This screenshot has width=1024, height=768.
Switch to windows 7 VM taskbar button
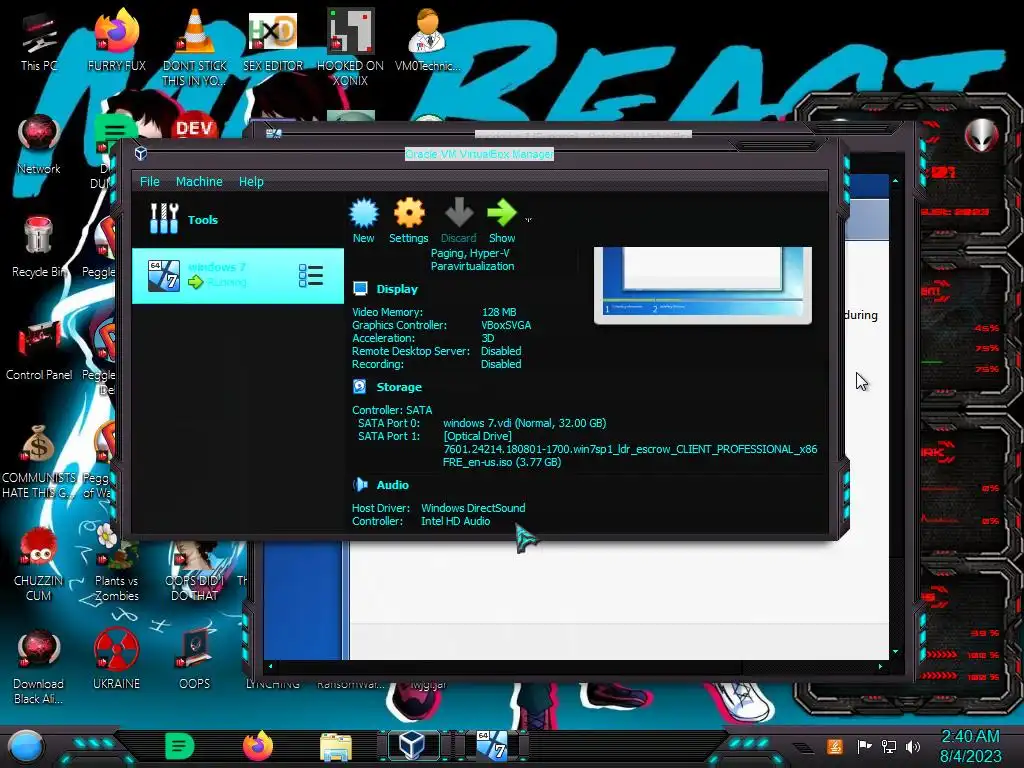pyautogui.click(x=491, y=745)
